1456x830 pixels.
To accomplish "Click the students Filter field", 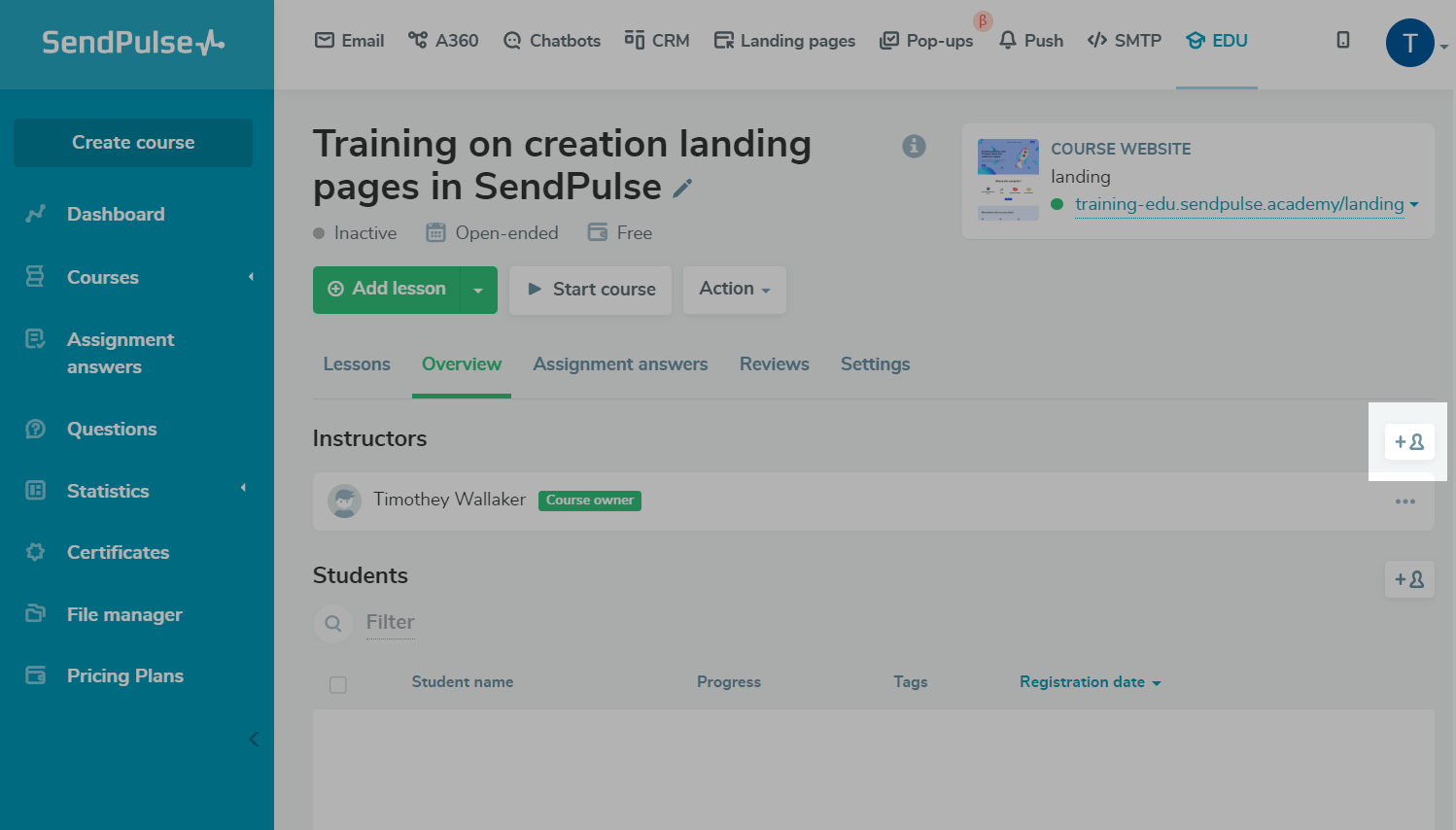I will (391, 622).
